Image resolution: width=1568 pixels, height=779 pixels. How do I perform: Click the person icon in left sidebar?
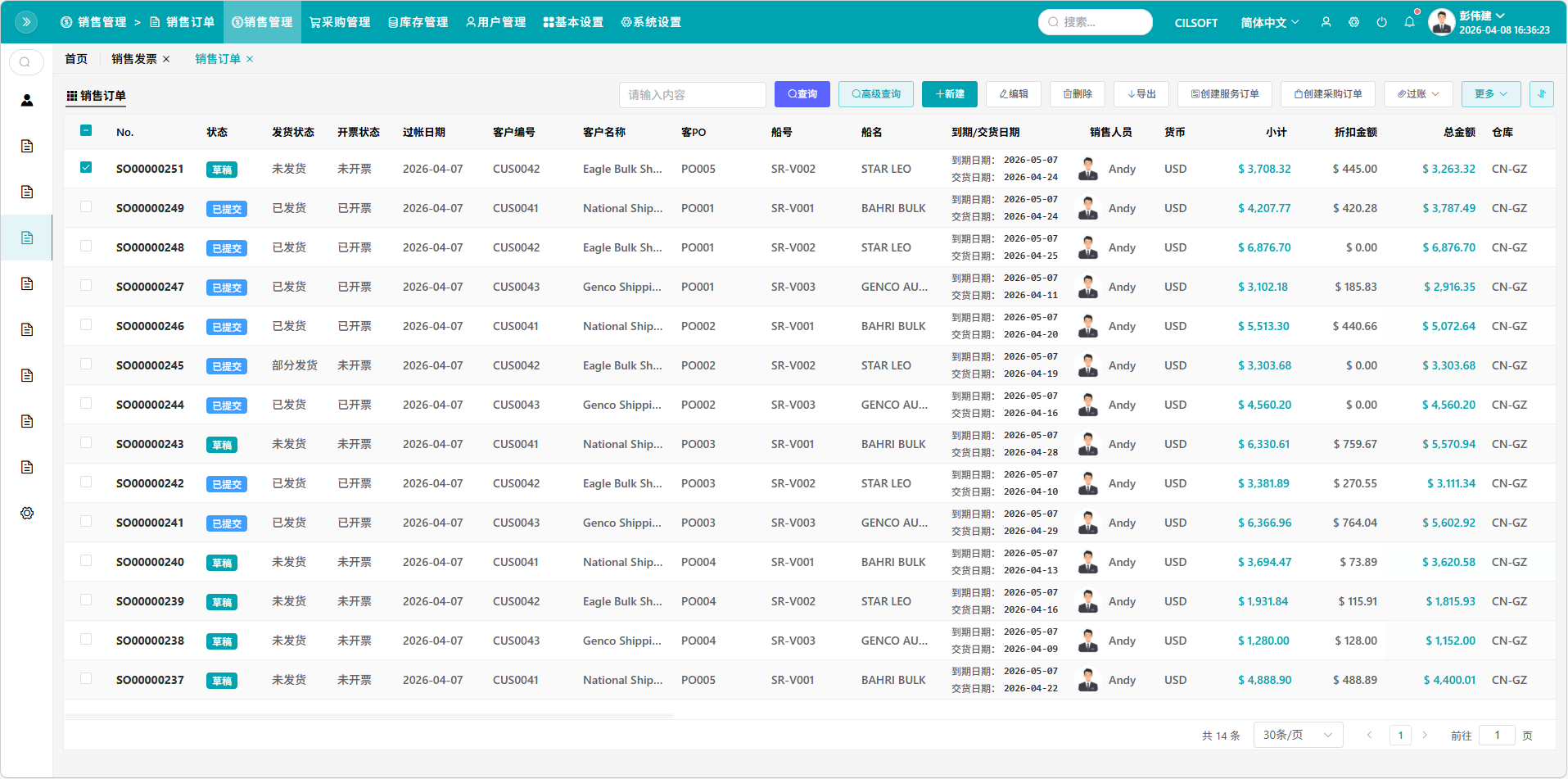27,100
